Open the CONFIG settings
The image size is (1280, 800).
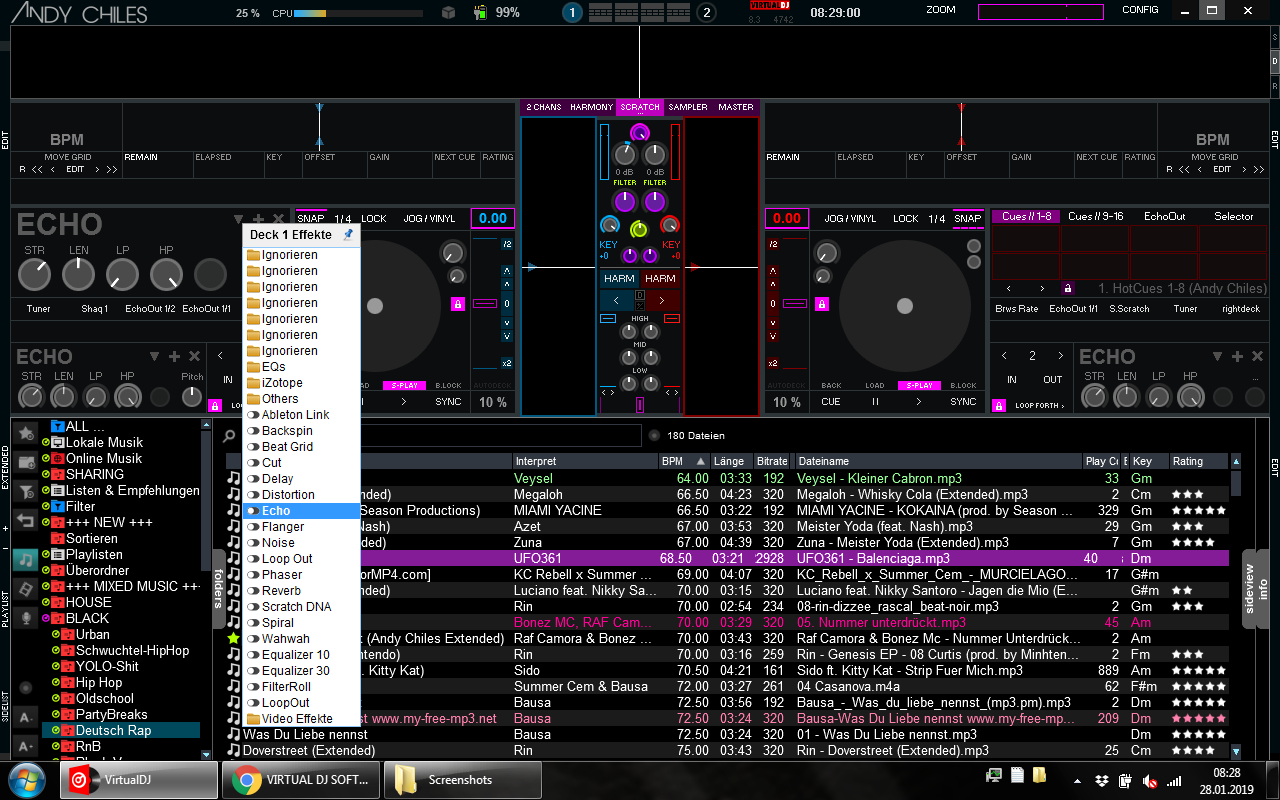pyautogui.click(x=1140, y=10)
